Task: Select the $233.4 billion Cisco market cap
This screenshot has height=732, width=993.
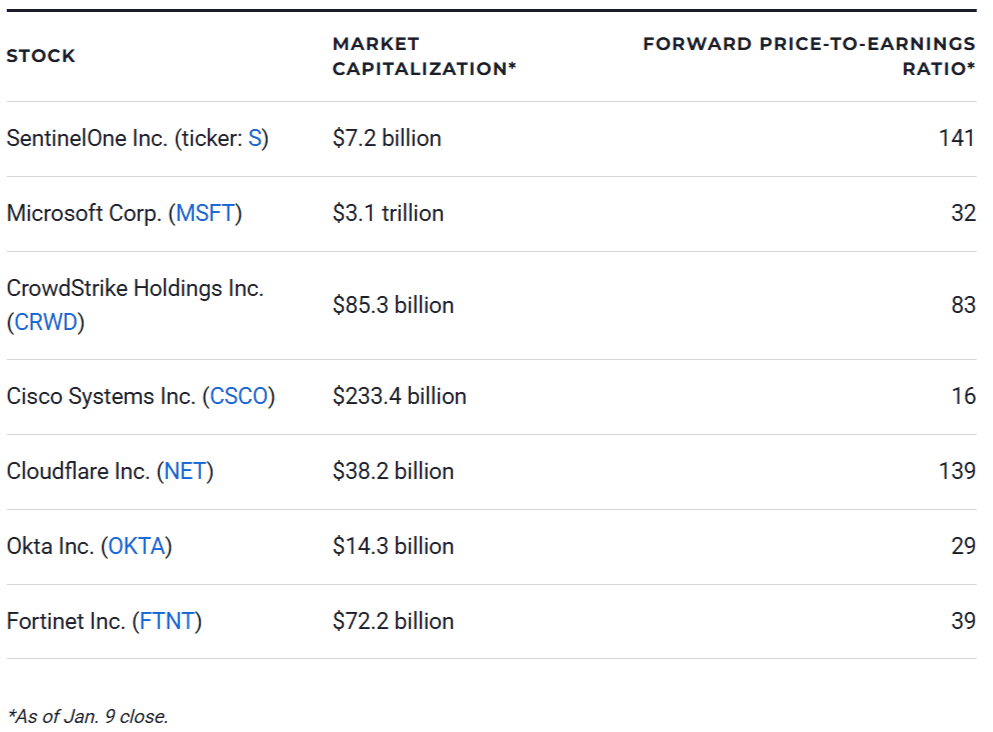Action: click(399, 396)
